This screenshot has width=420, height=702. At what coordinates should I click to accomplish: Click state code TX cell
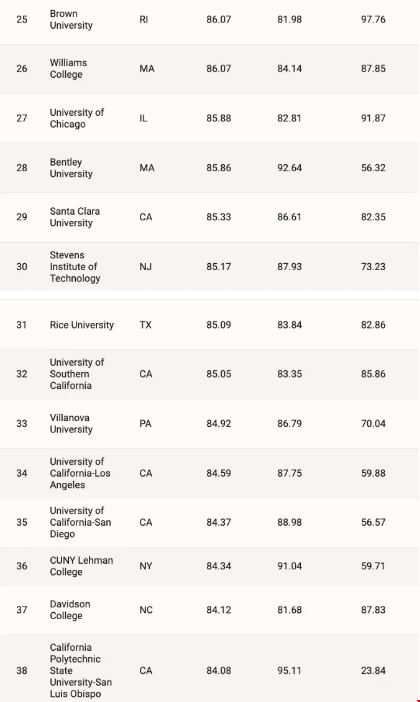(x=146, y=325)
